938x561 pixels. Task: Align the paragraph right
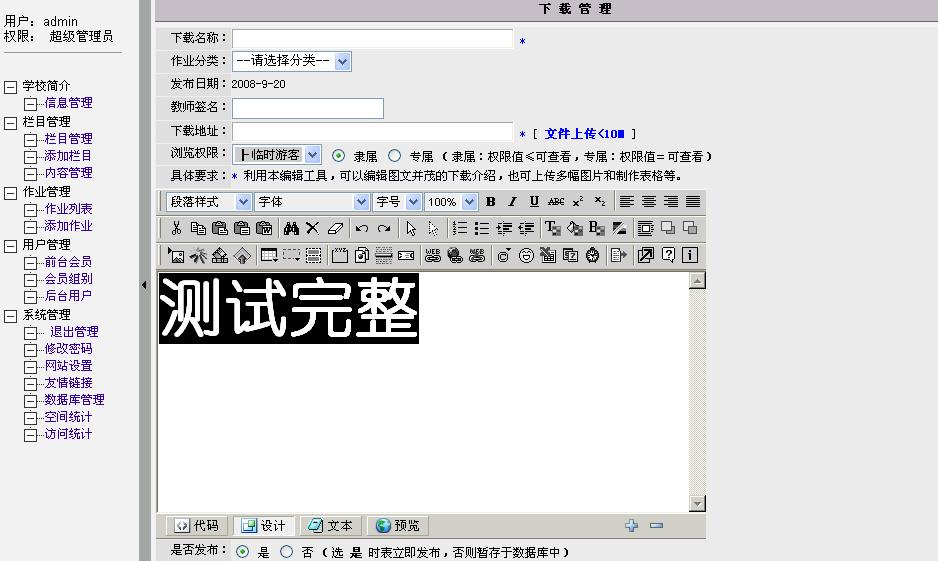pos(671,202)
